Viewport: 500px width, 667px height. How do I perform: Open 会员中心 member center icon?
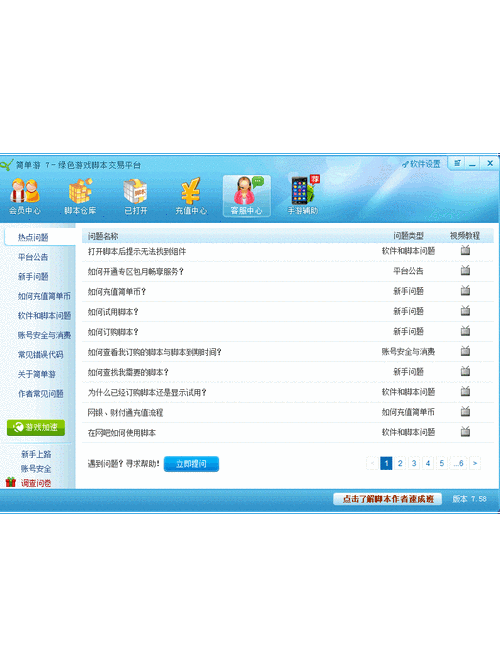[x=25, y=197]
